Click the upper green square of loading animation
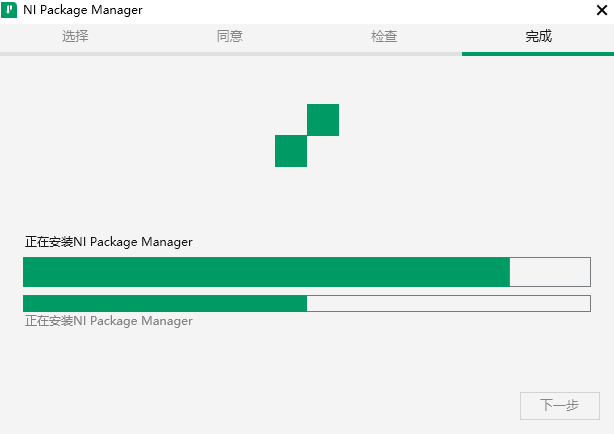 (323, 120)
